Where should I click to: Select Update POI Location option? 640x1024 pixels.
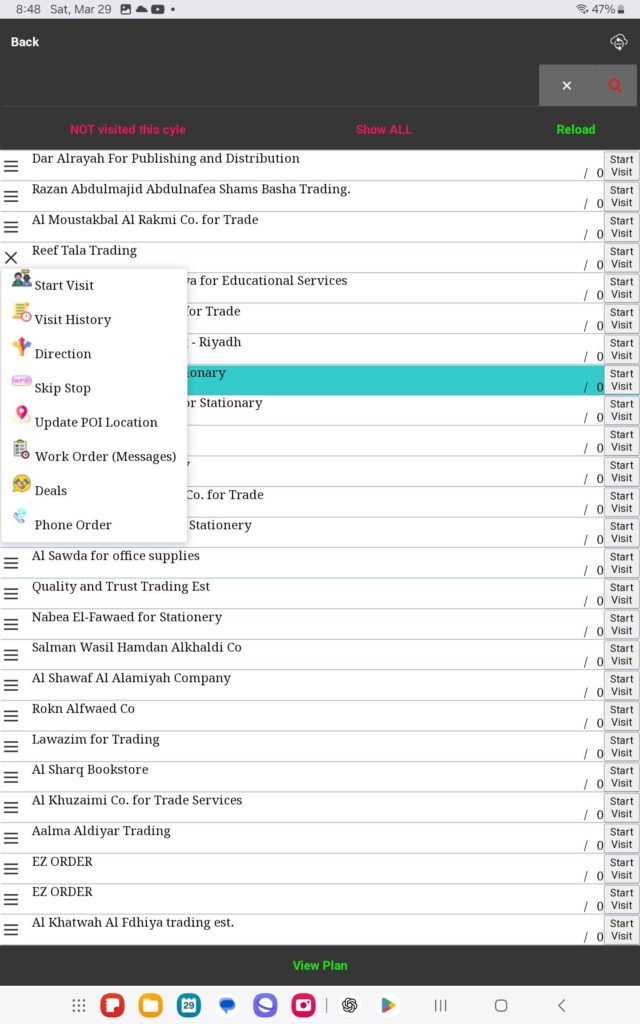[x=95, y=422]
